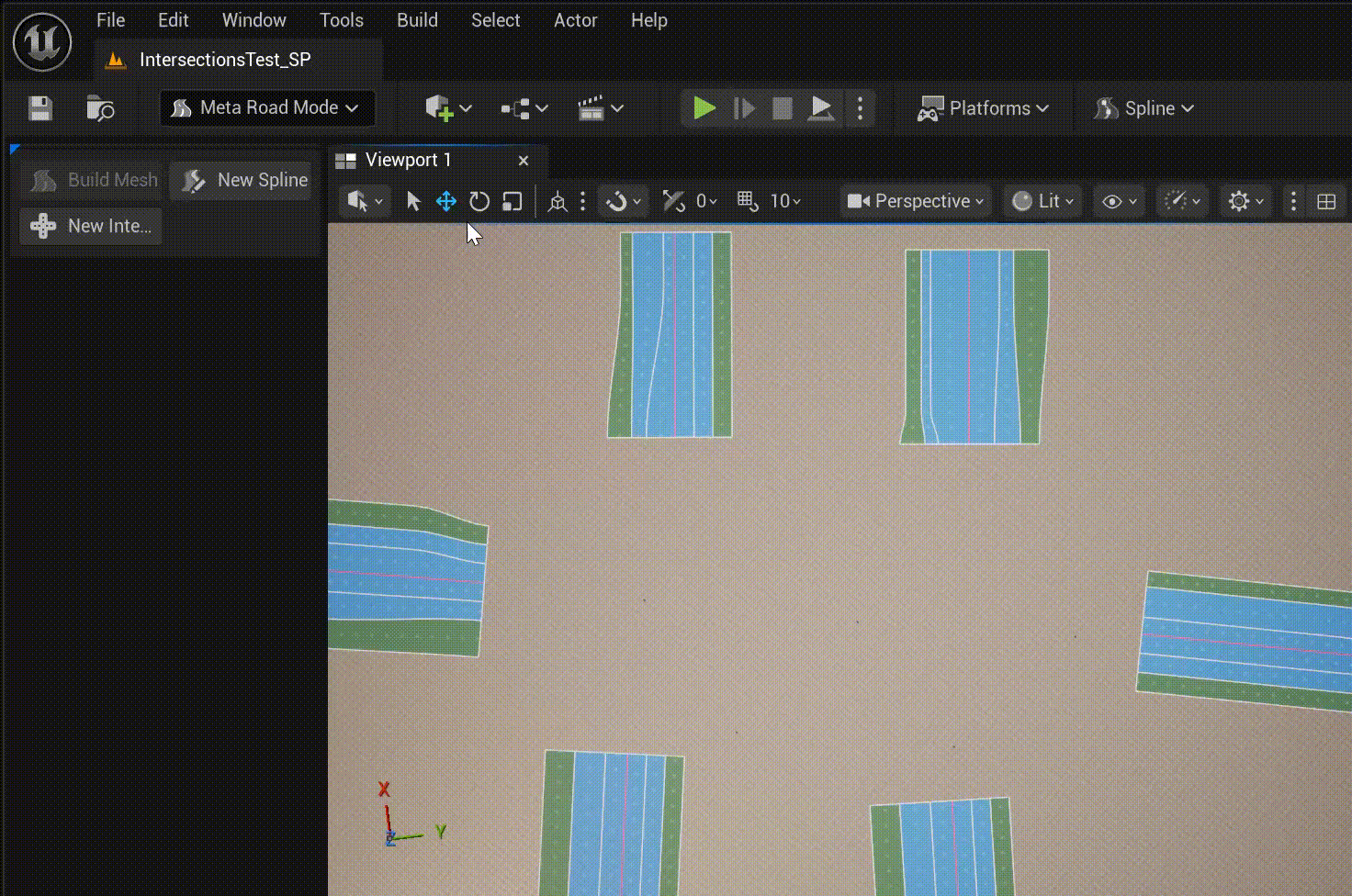Open the Edit menu

(173, 20)
